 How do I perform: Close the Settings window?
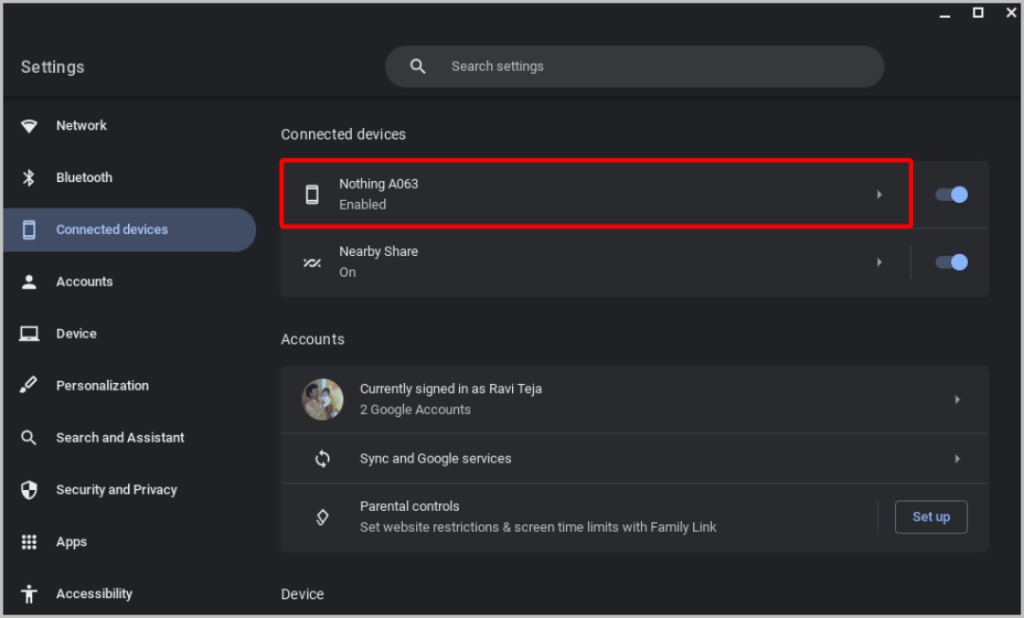(x=1011, y=13)
